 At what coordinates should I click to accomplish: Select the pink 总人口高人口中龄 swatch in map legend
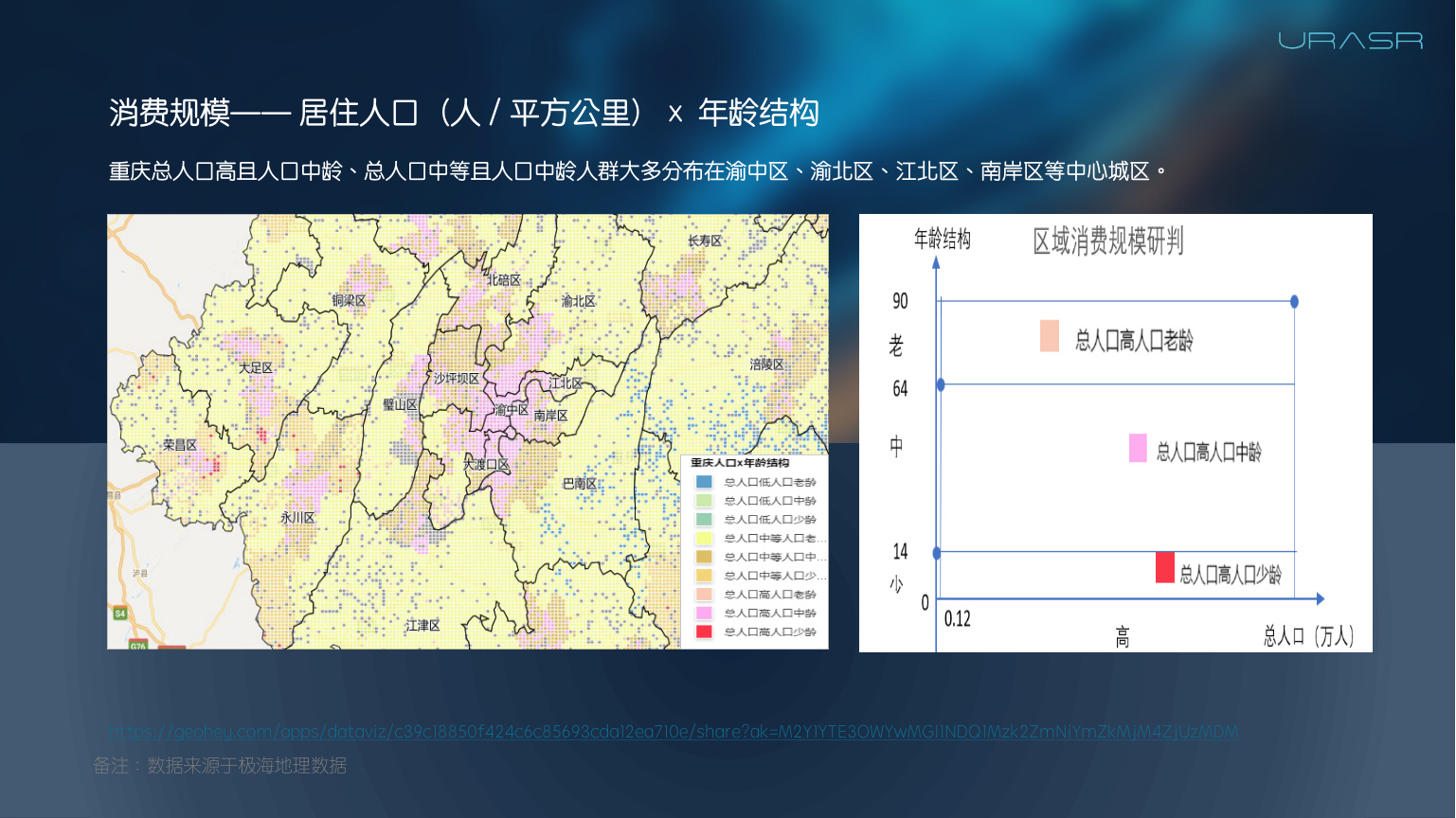(x=704, y=613)
